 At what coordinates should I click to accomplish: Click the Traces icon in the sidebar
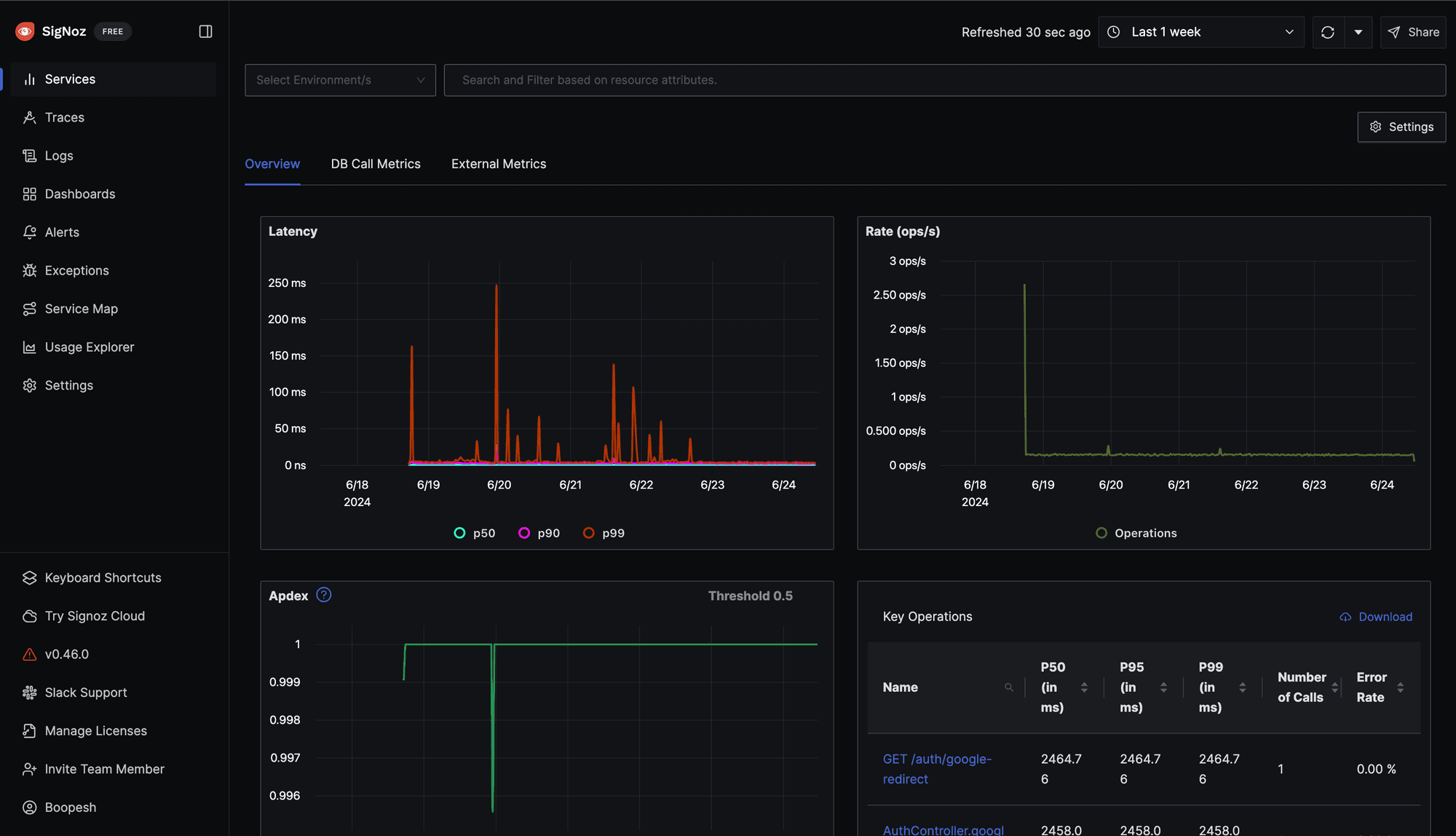(x=29, y=117)
